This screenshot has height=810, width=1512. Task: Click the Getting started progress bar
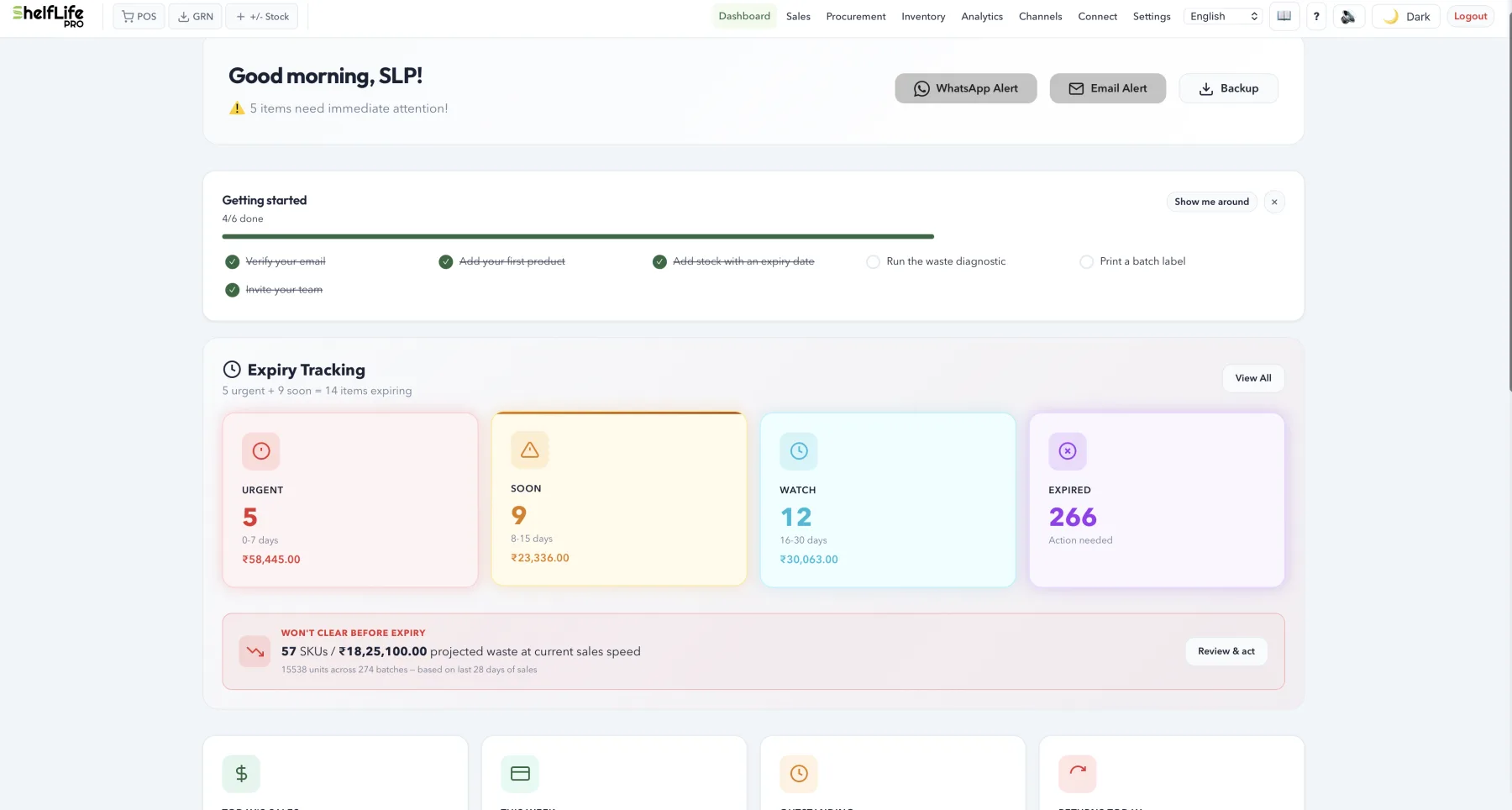click(578, 236)
